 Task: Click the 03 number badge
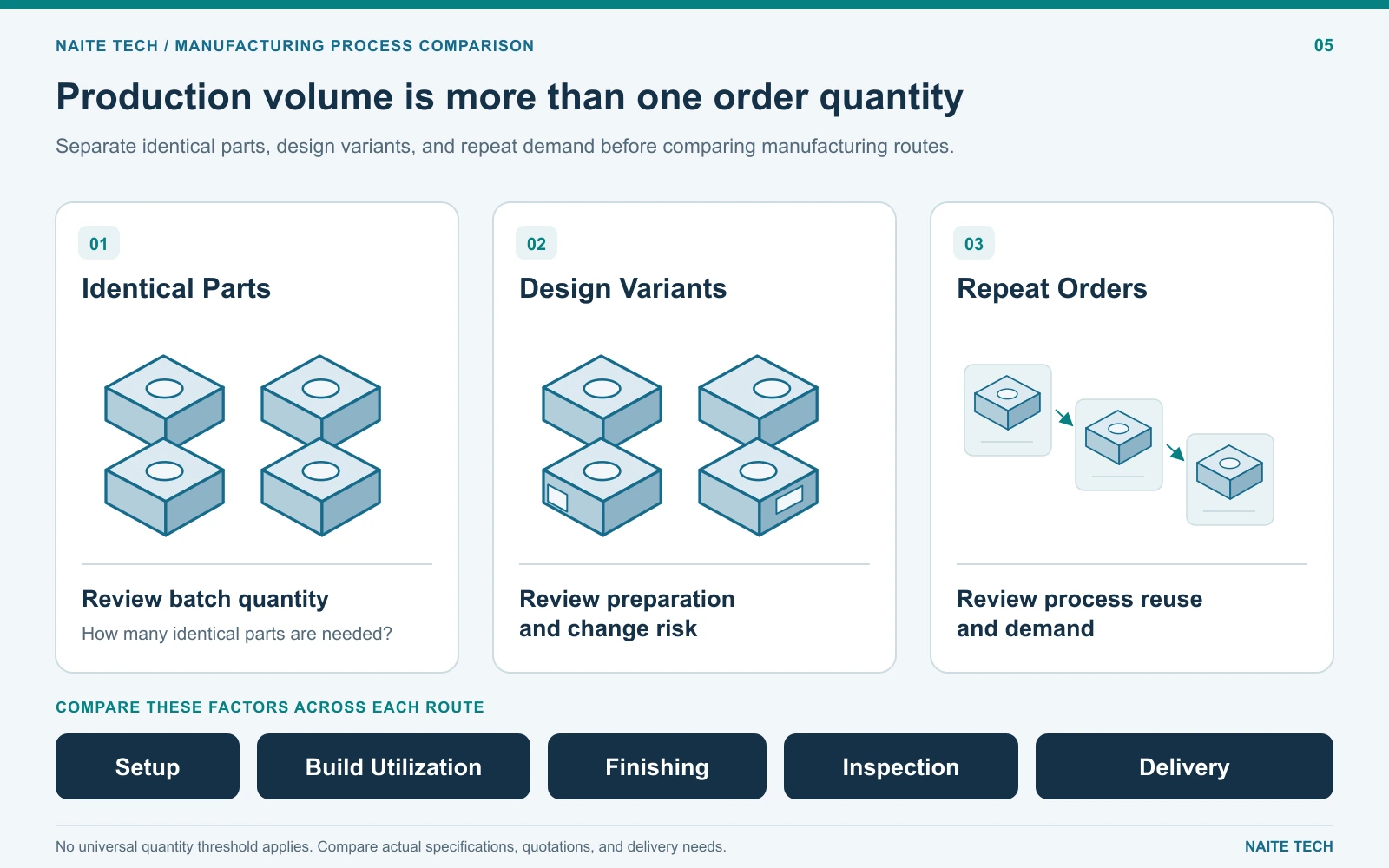click(974, 244)
